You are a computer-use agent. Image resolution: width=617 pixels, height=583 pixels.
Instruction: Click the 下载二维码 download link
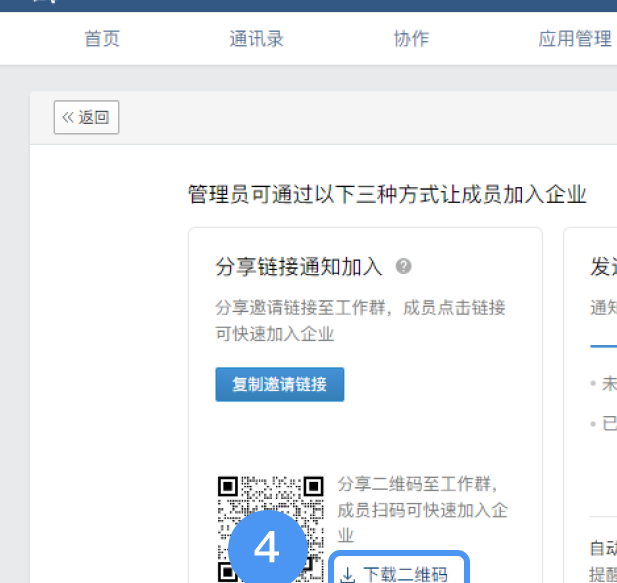click(398, 574)
